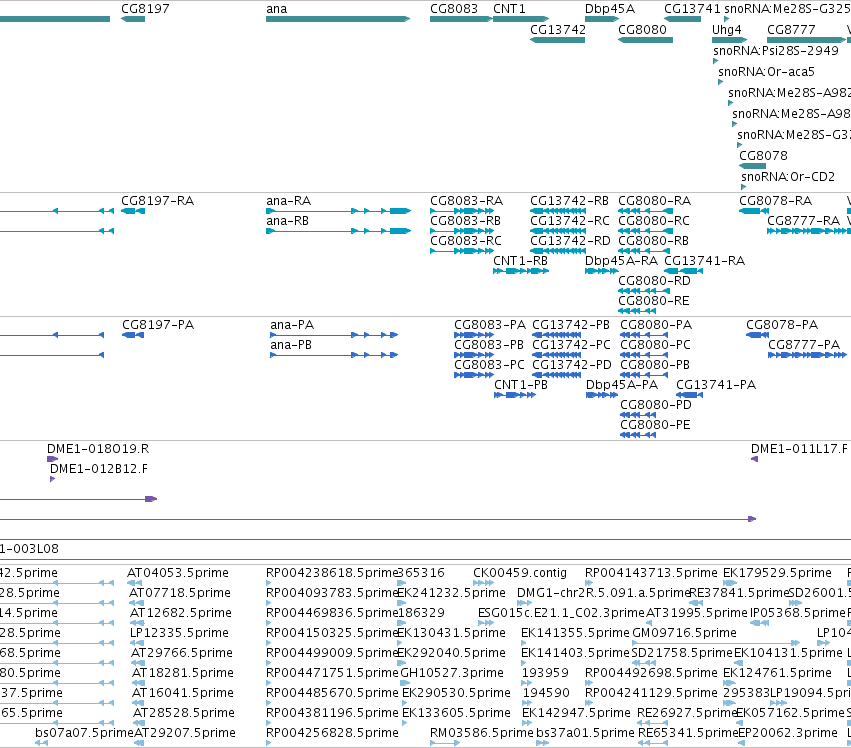This screenshot has width=851, height=748.
Task: Click the EK241232.5prime EST label
Action: [x=451, y=593]
